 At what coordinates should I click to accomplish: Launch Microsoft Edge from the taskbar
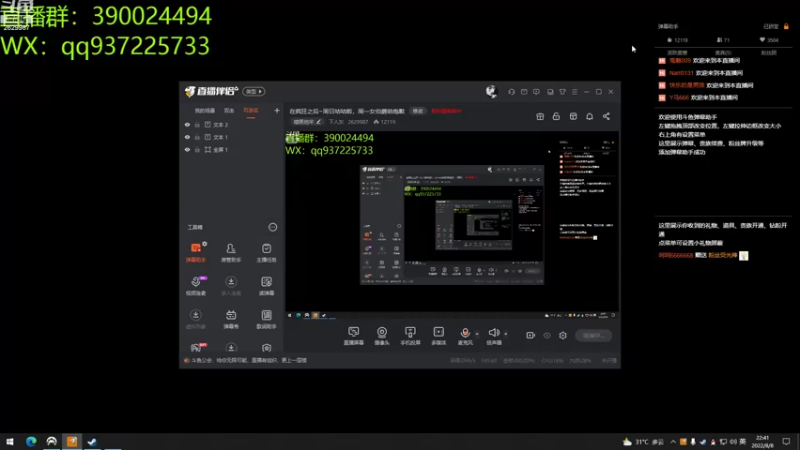pos(31,441)
